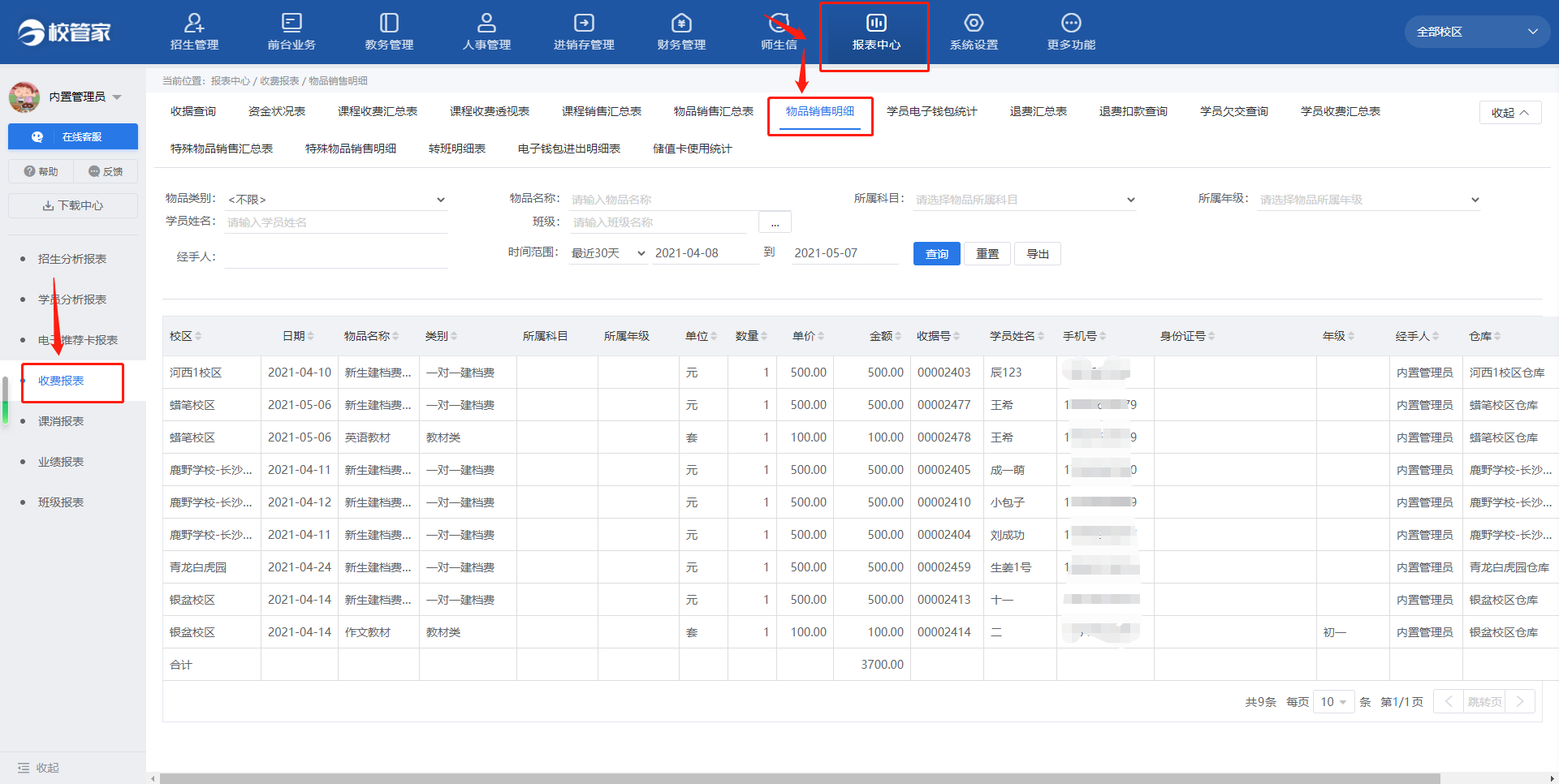Expand the 全部校区 campus dropdown
Screen dimensions: 1559x784
tap(1477, 32)
